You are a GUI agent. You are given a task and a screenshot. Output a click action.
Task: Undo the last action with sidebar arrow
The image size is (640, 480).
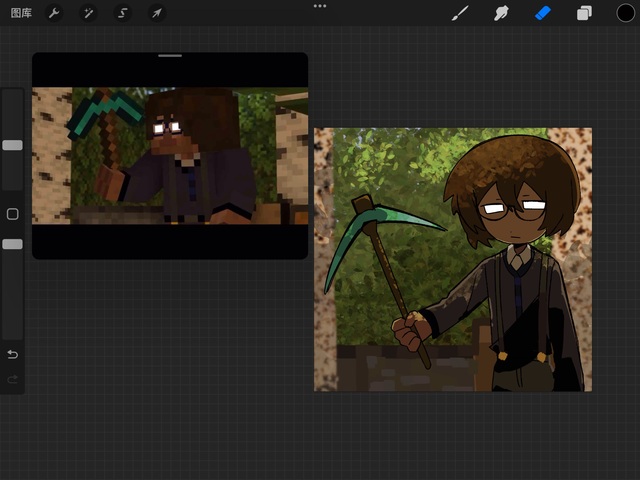12,354
